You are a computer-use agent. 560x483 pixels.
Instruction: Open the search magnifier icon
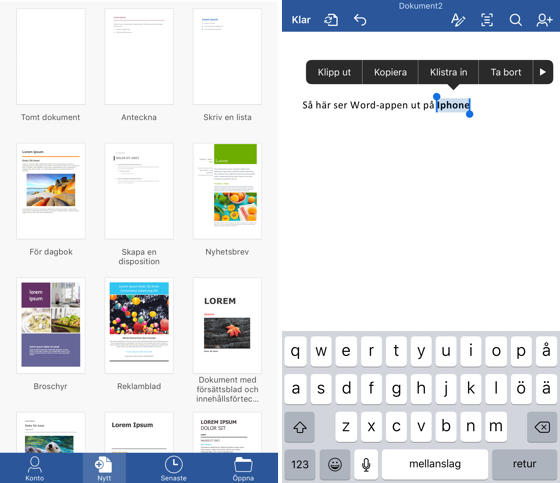pyautogui.click(x=515, y=20)
